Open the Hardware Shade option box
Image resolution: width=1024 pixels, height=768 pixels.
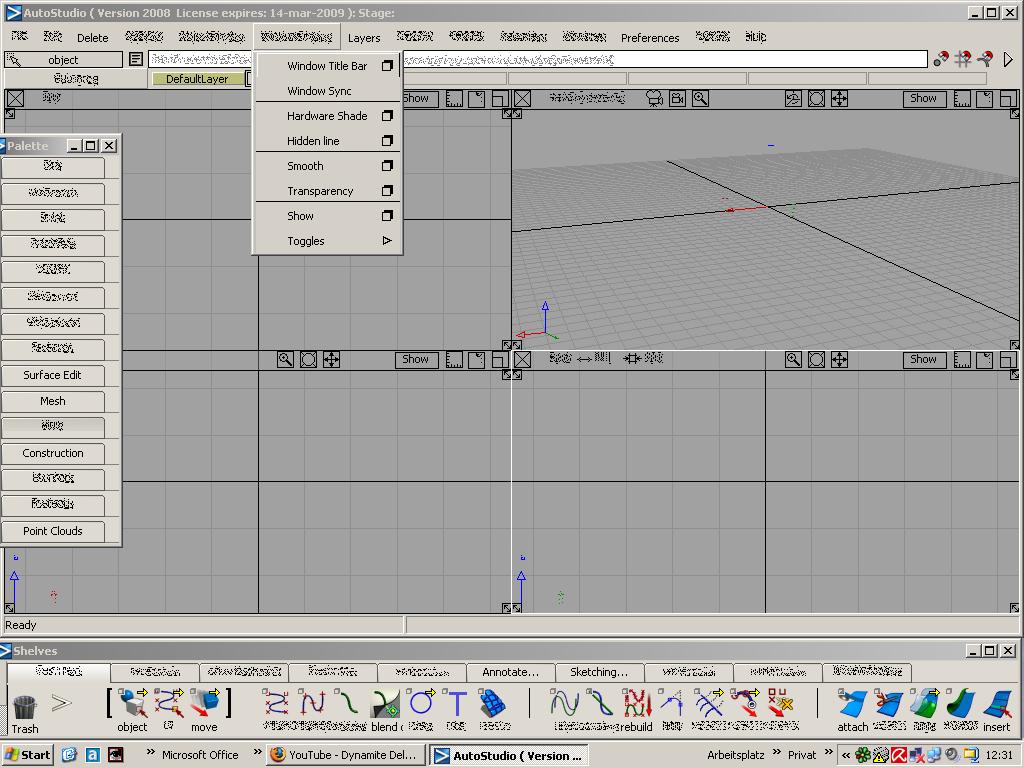pos(387,116)
